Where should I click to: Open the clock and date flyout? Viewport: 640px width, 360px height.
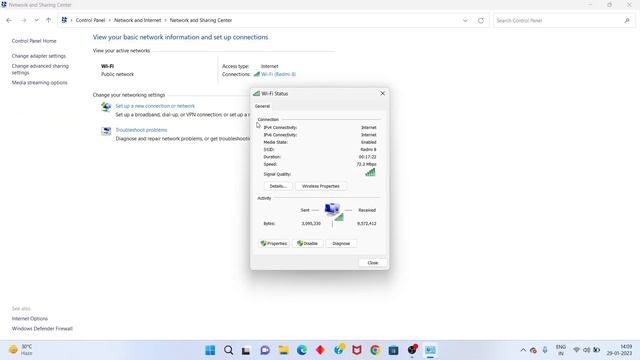(x=620, y=350)
